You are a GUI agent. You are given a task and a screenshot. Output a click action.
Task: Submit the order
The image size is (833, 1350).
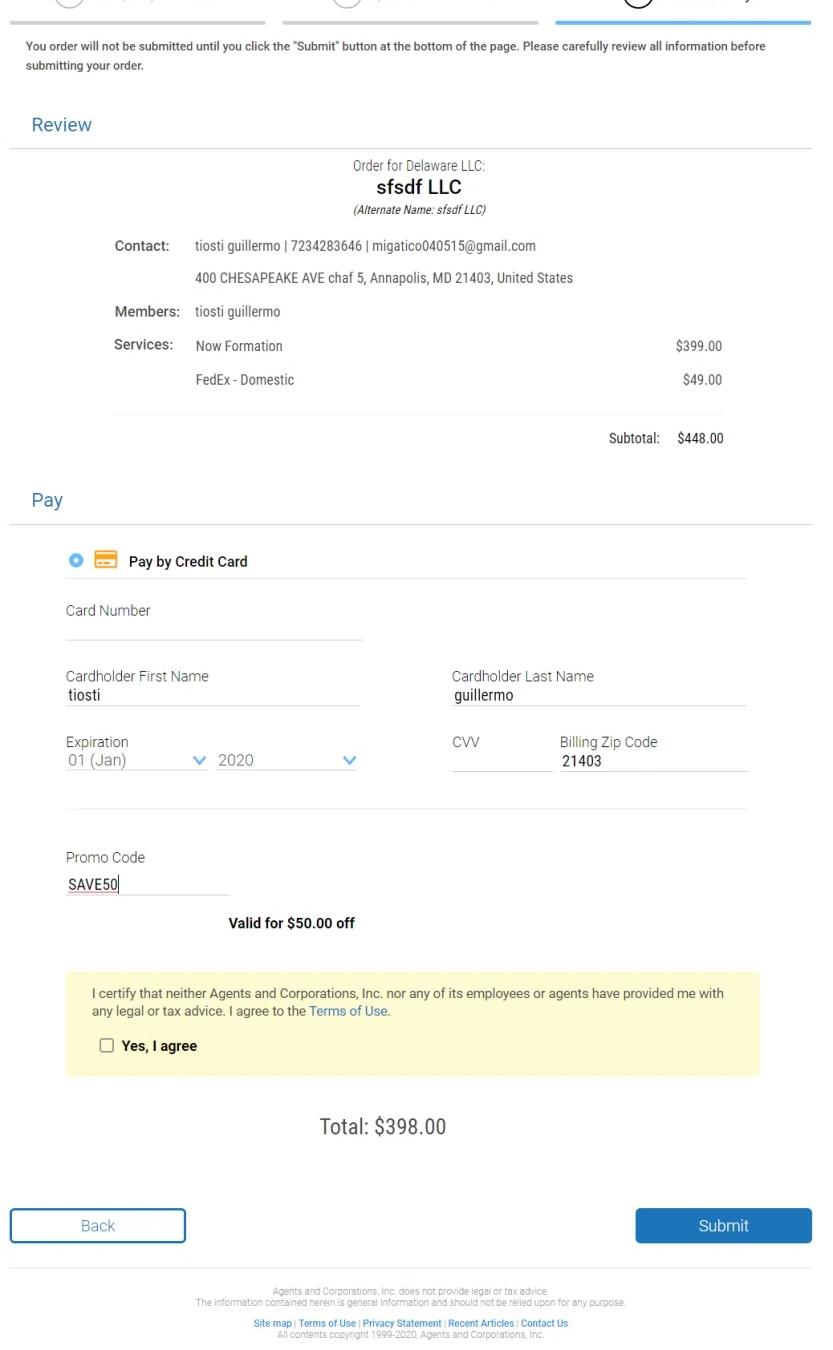pos(723,1225)
